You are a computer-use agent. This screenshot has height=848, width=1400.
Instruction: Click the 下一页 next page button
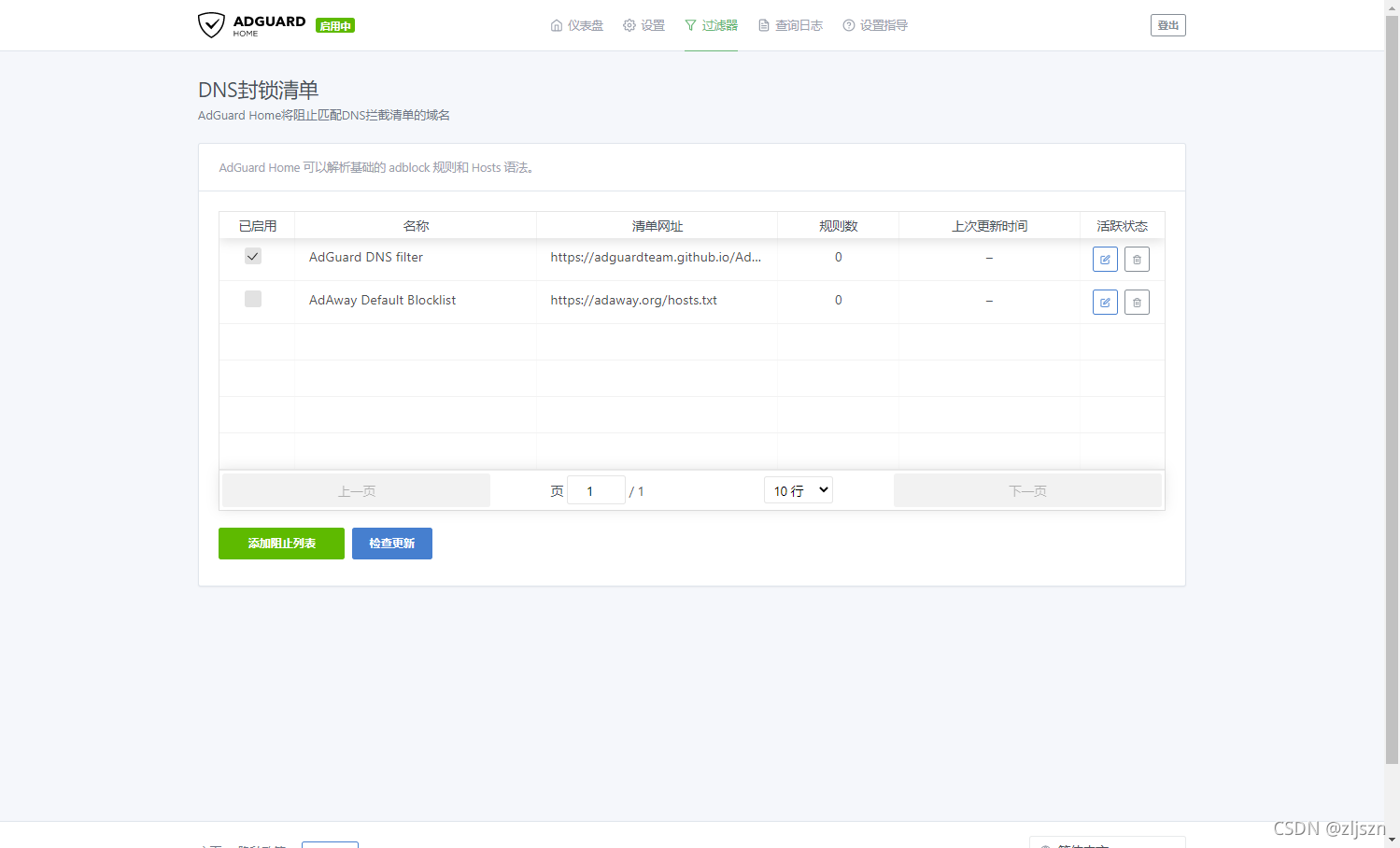(x=1027, y=490)
